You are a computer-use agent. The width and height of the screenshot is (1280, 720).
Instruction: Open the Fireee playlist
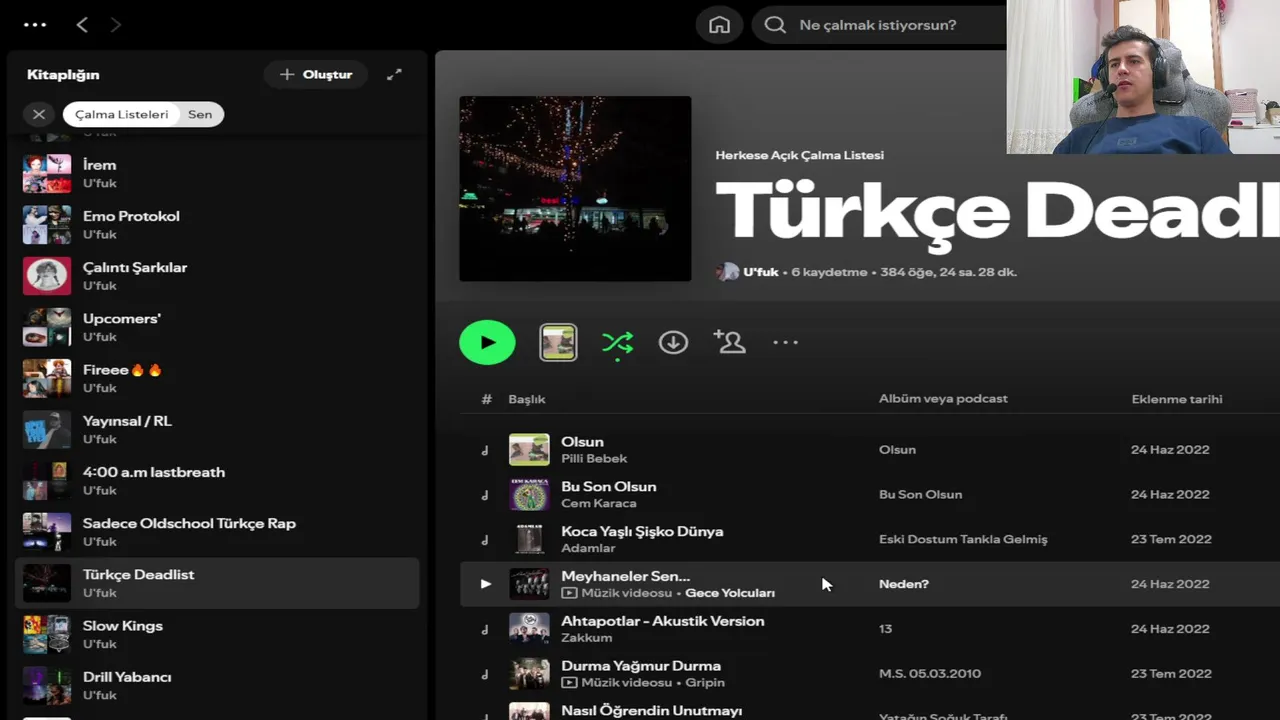coord(217,378)
